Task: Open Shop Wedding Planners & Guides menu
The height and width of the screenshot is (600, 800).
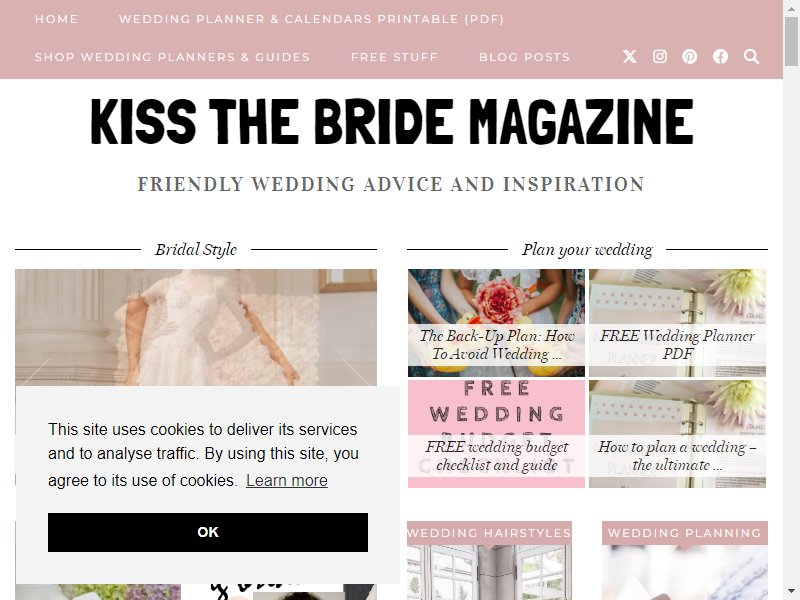Action: click(172, 57)
